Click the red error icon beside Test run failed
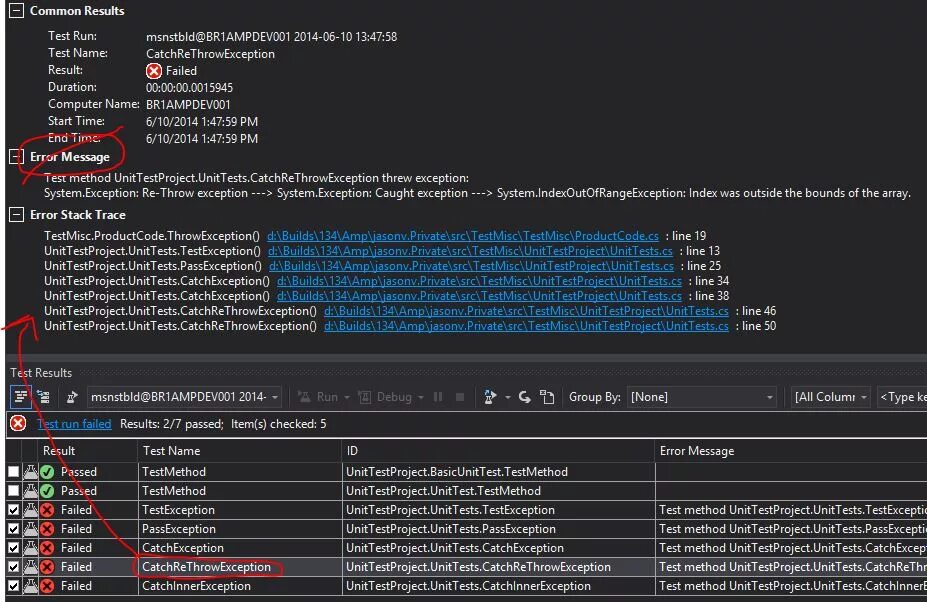The width and height of the screenshot is (927, 602). [18, 423]
